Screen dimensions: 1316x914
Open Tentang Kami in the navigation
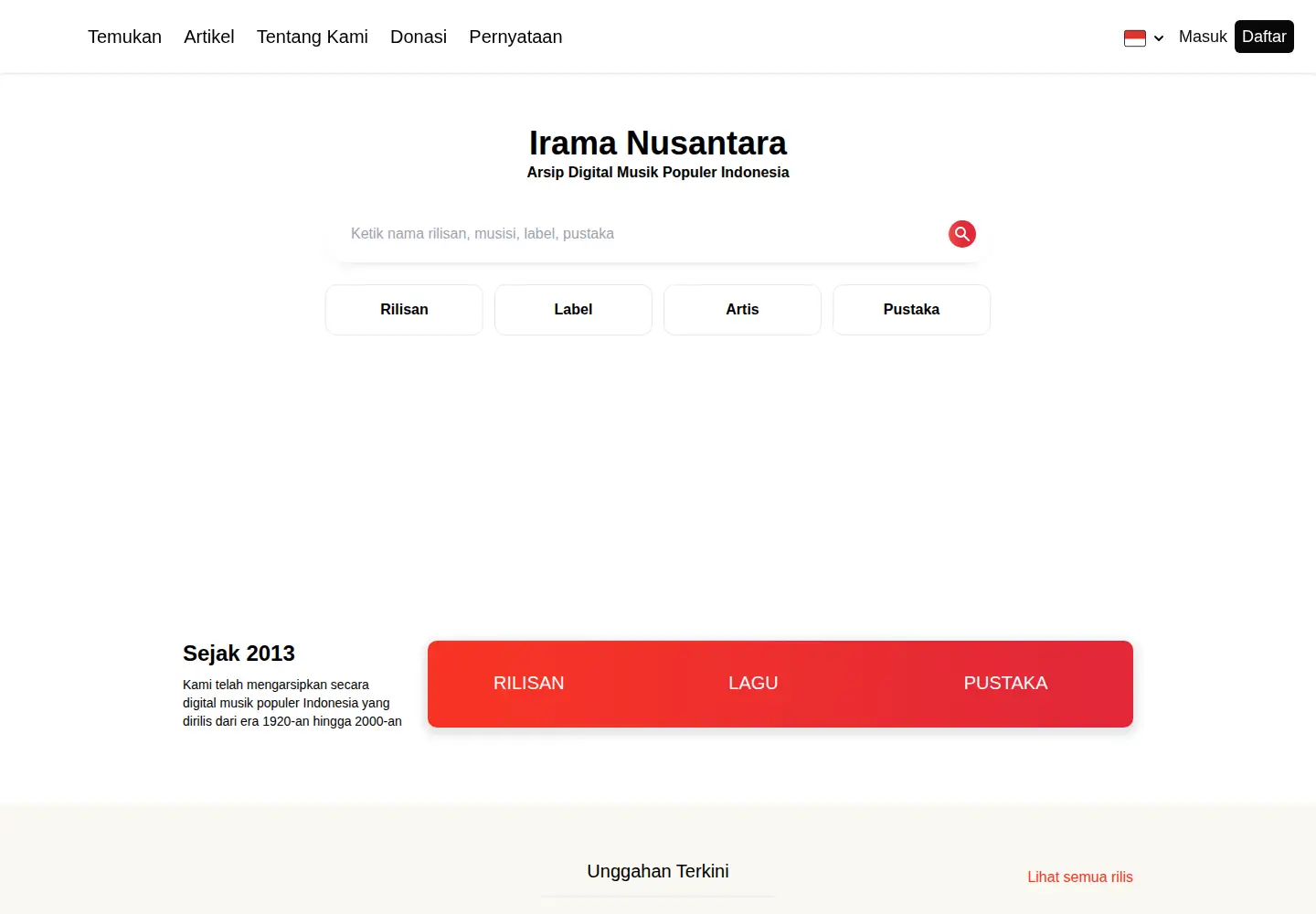click(313, 37)
